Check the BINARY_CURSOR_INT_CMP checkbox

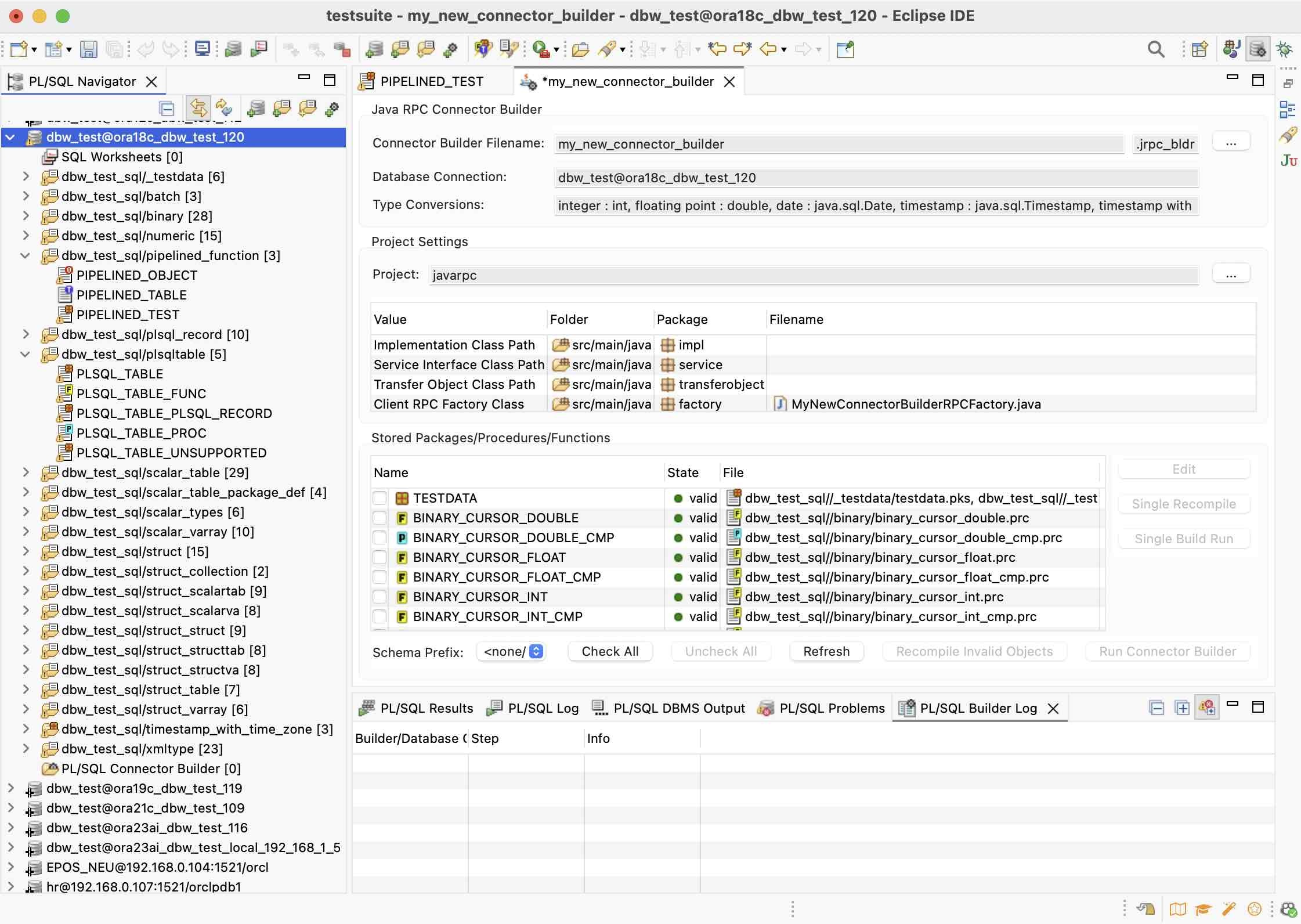click(x=380, y=616)
